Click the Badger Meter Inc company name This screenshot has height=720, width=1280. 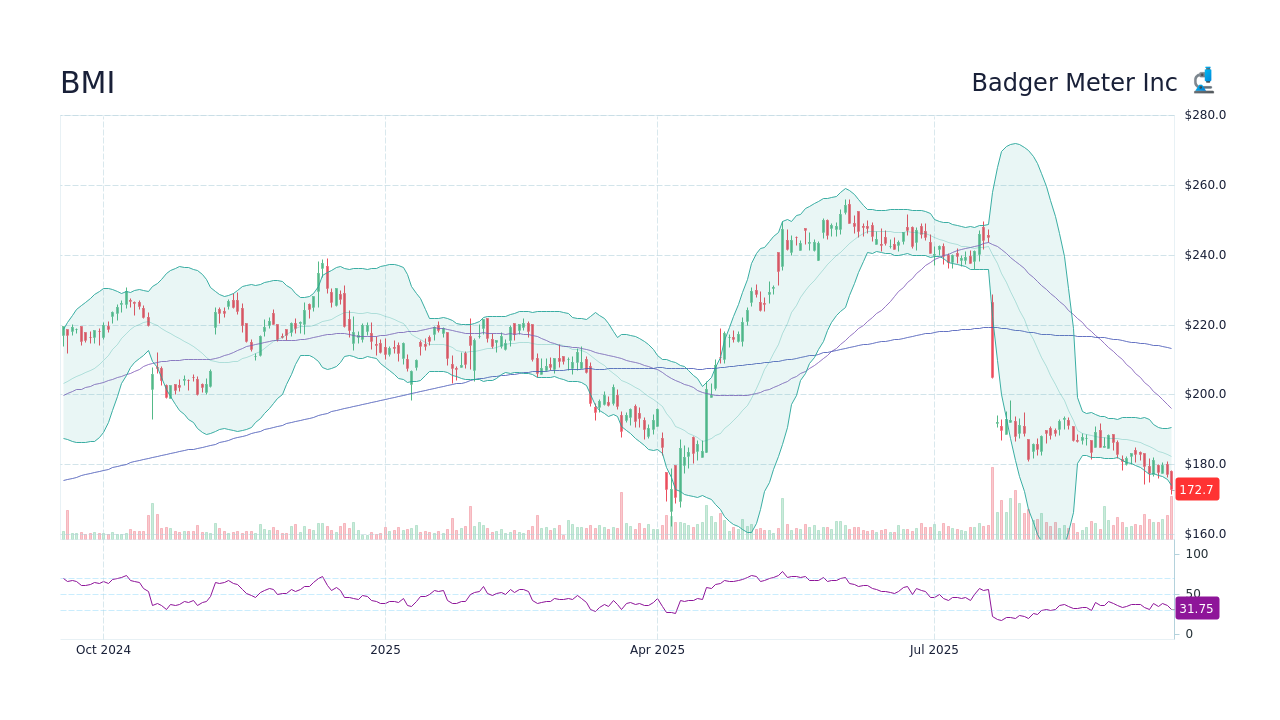pos(1074,83)
